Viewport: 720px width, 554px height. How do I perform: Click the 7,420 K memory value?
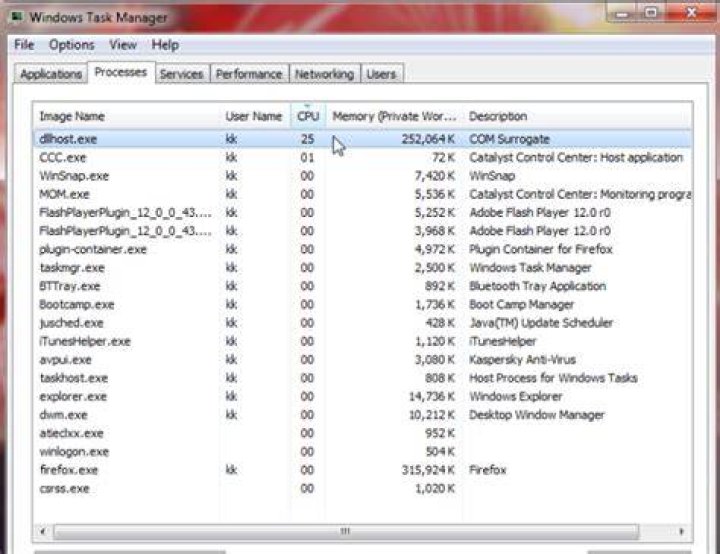pos(435,176)
